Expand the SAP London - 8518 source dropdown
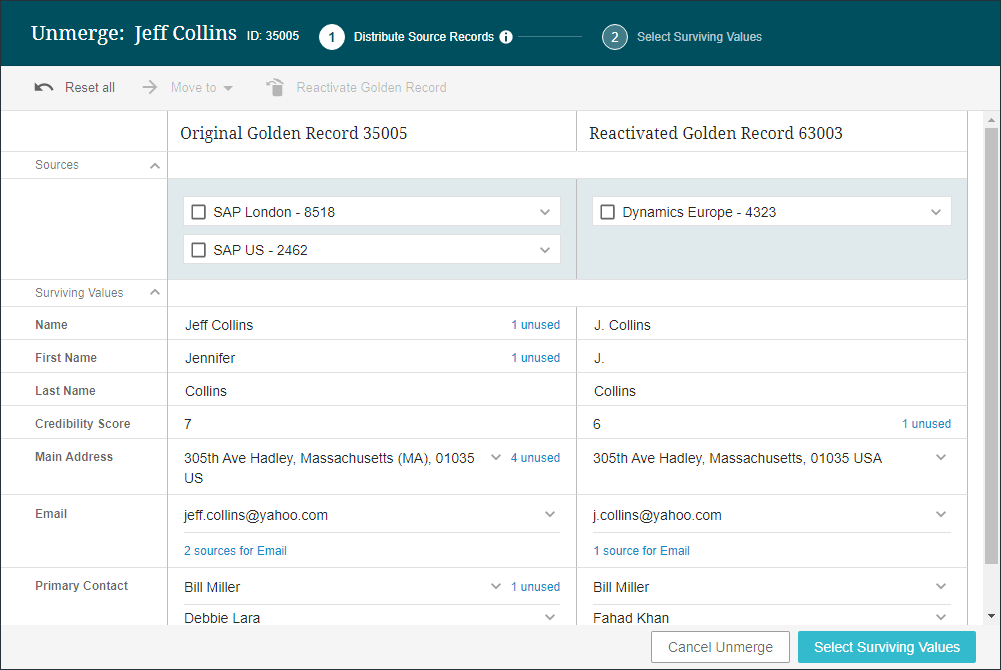Image resolution: width=1001 pixels, height=670 pixels. (545, 212)
